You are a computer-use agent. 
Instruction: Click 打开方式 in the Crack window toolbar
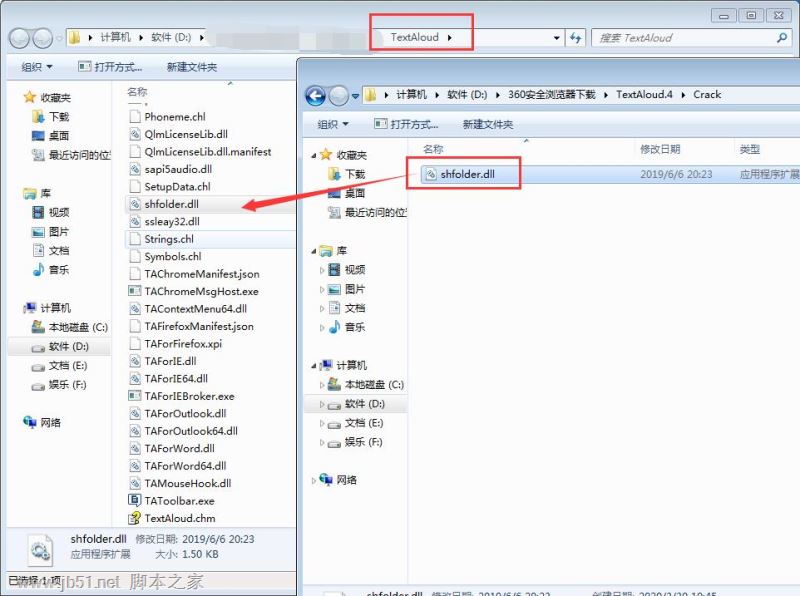[406, 124]
